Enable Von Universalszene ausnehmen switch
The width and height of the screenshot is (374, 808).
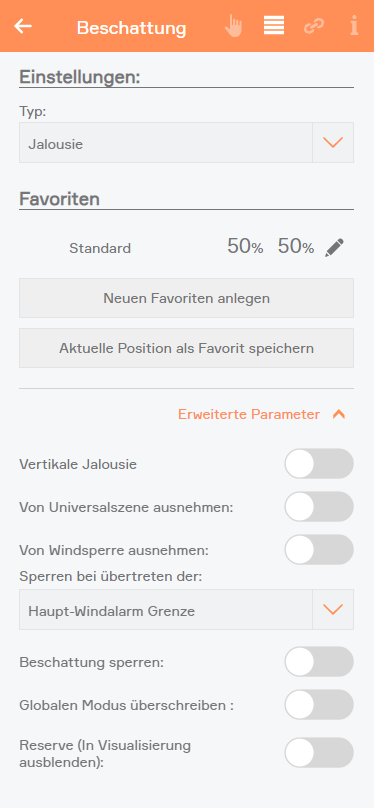[x=319, y=507]
